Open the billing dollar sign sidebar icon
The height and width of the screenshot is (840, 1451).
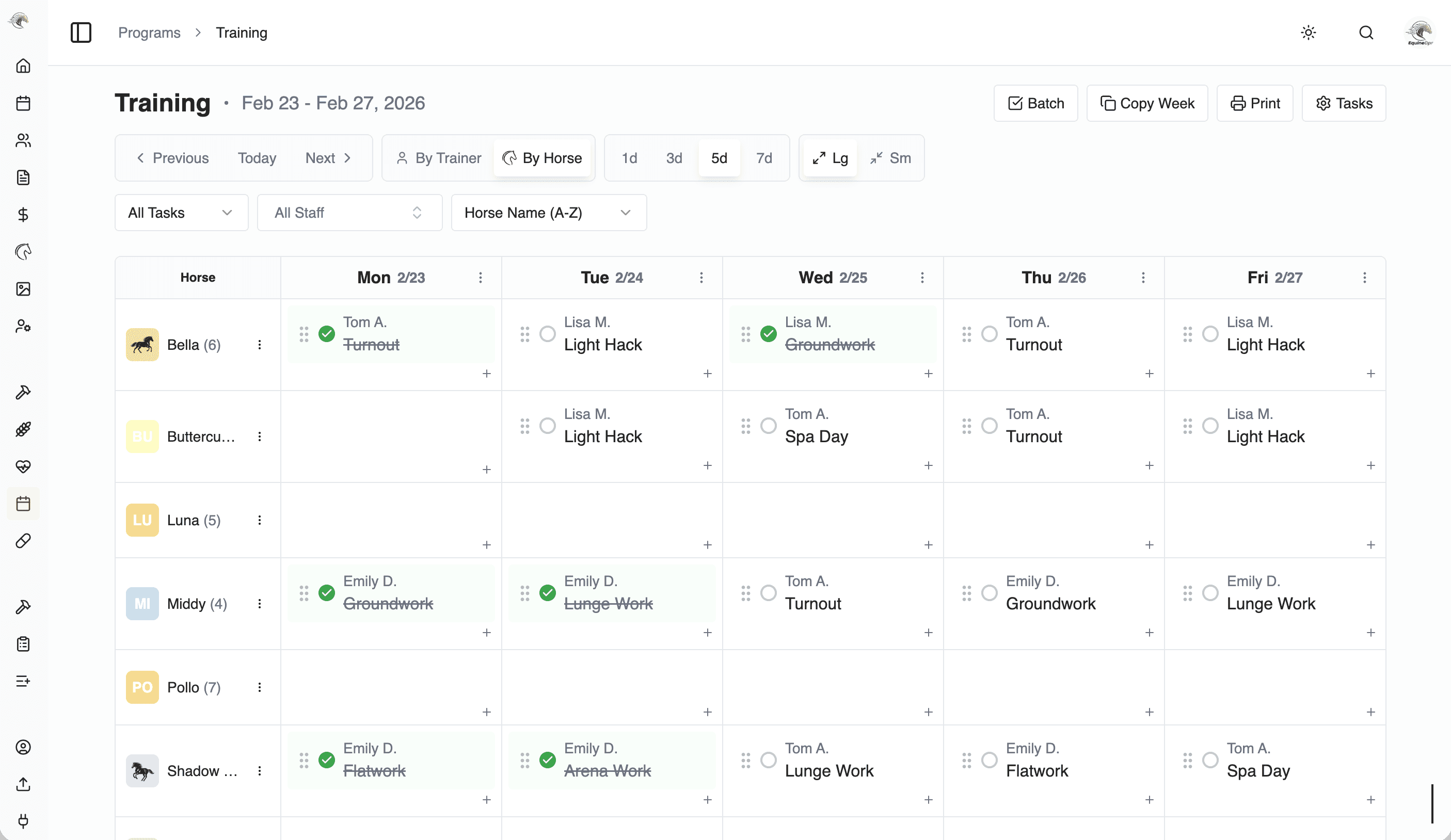pos(23,215)
